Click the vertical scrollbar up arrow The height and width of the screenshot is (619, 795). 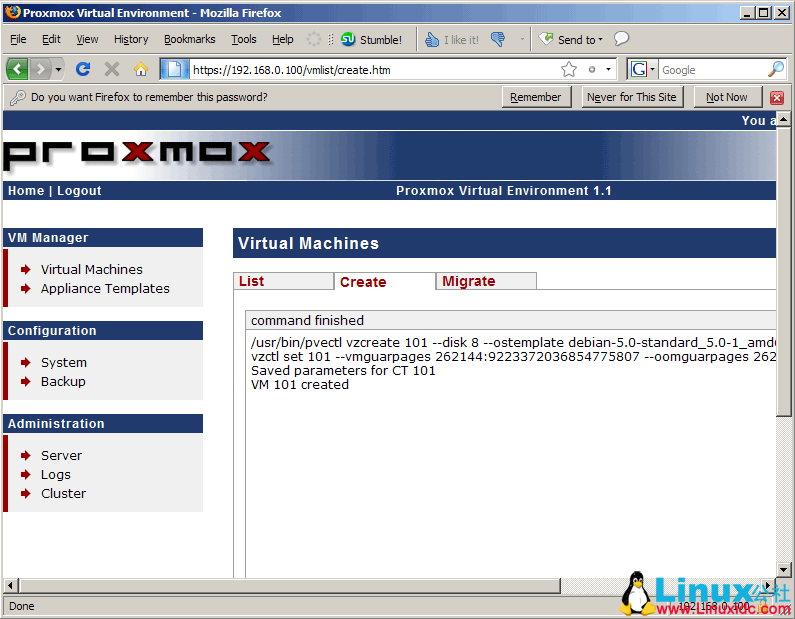(783, 119)
